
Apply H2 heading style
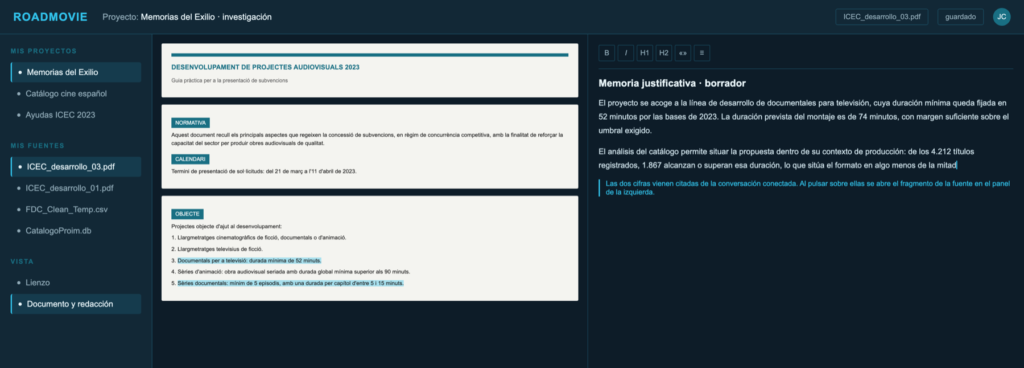pyautogui.click(x=664, y=53)
